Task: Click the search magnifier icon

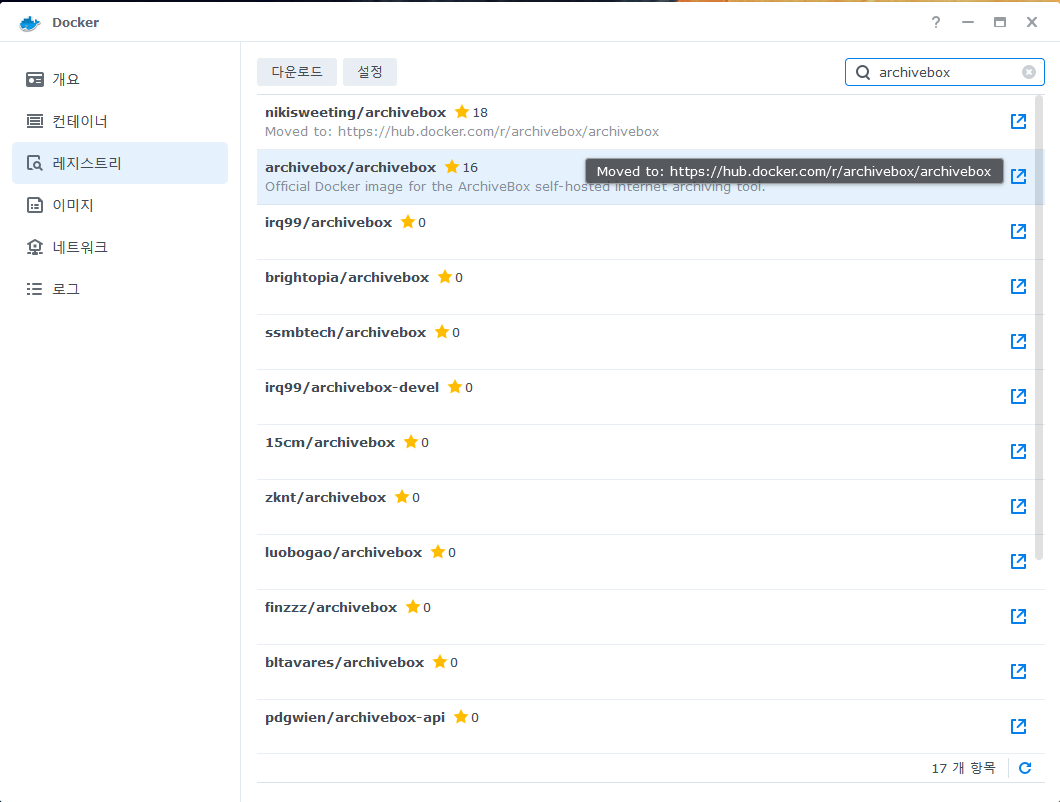Action: coord(863,72)
